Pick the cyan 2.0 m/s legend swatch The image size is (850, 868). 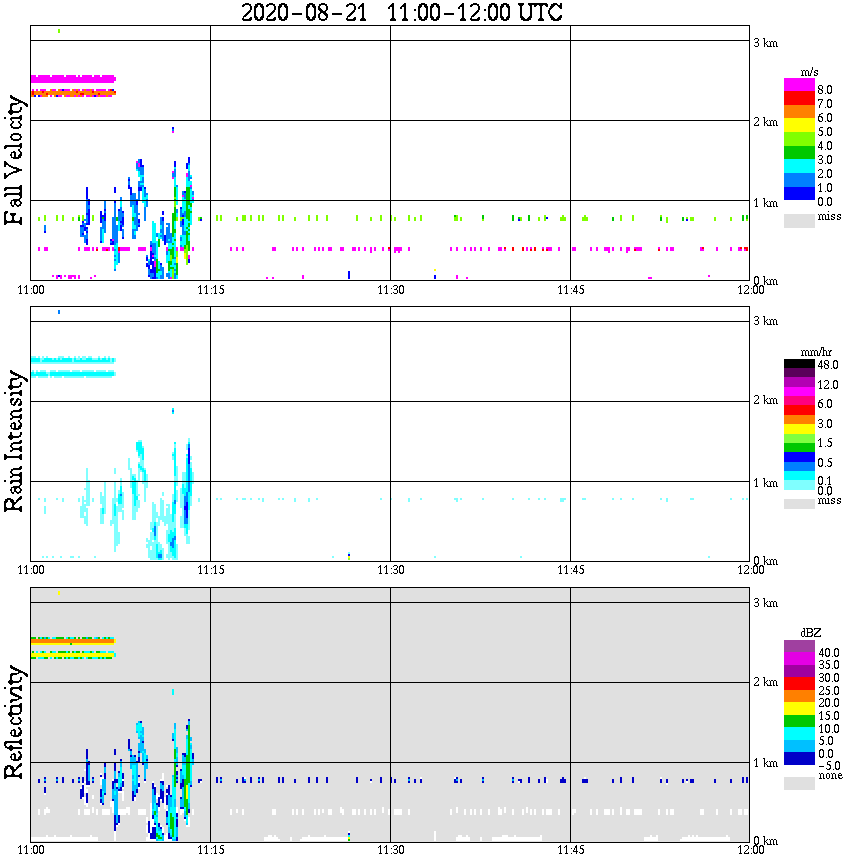pos(799,166)
